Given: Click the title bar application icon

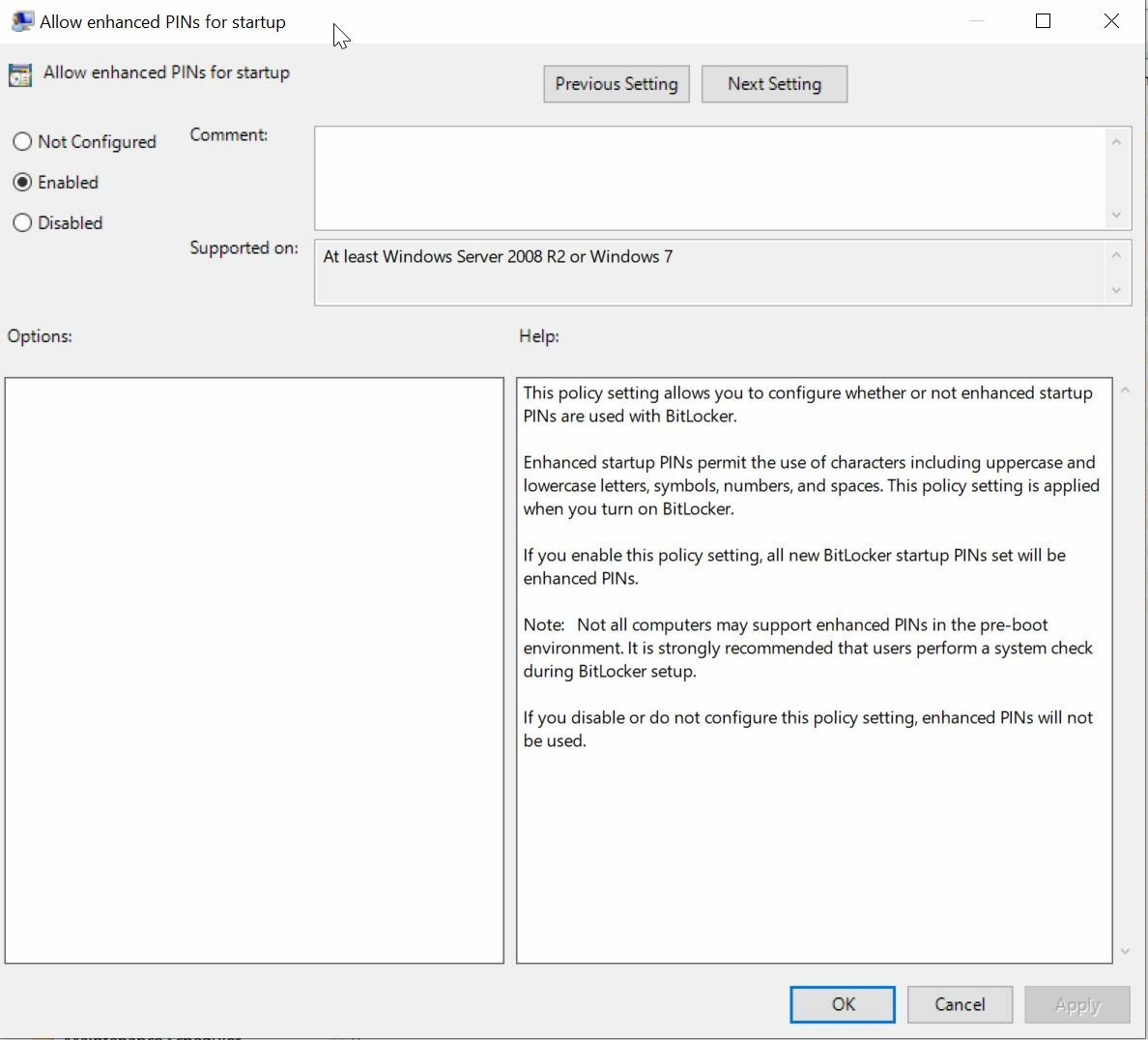Looking at the screenshot, I should coord(21,21).
